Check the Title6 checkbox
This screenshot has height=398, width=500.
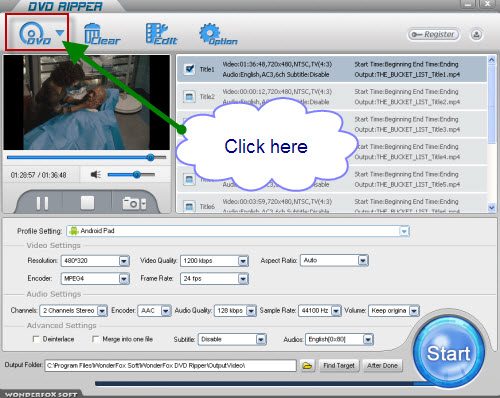(x=189, y=207)
